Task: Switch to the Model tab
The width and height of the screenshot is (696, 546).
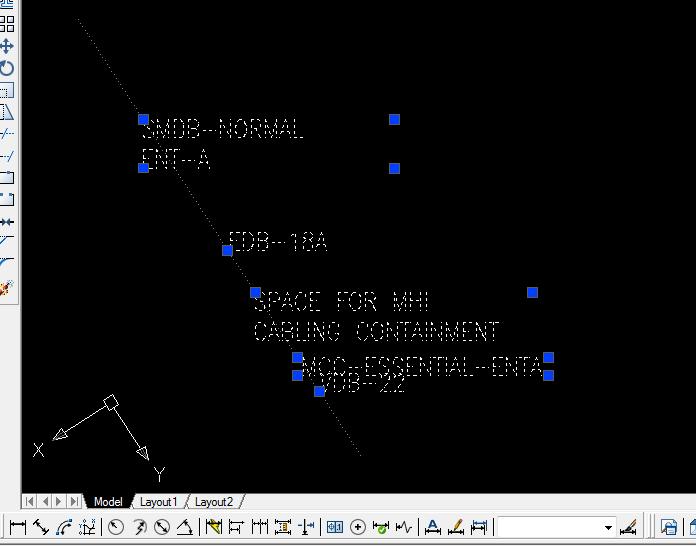Action: coord(108,502)
